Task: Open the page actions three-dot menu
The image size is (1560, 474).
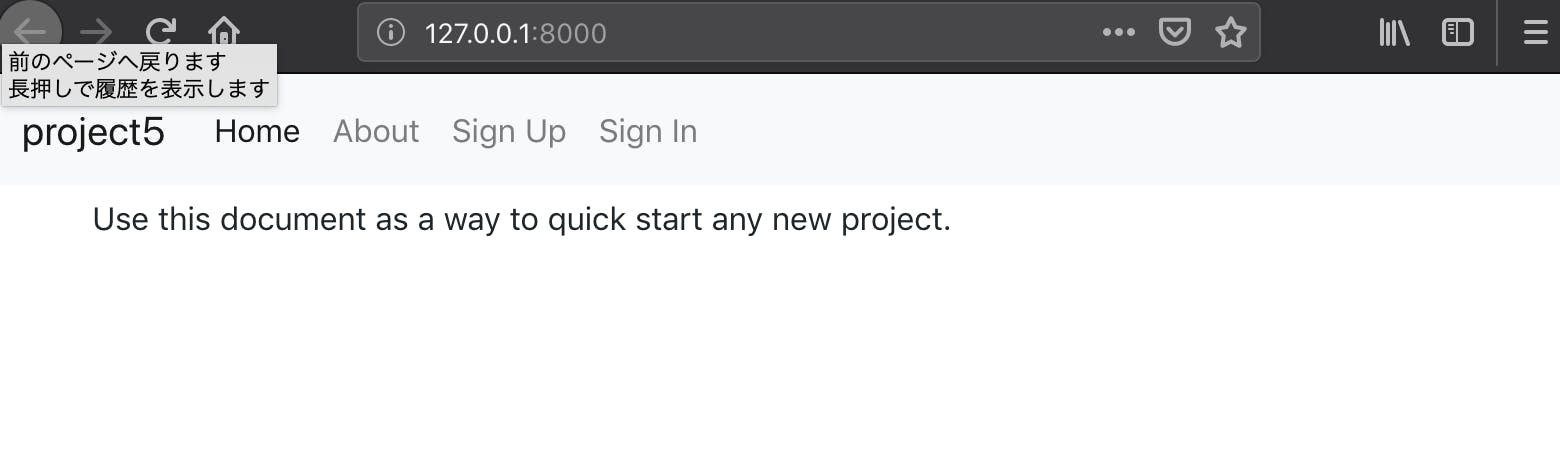Action: tap(1118, 33)
